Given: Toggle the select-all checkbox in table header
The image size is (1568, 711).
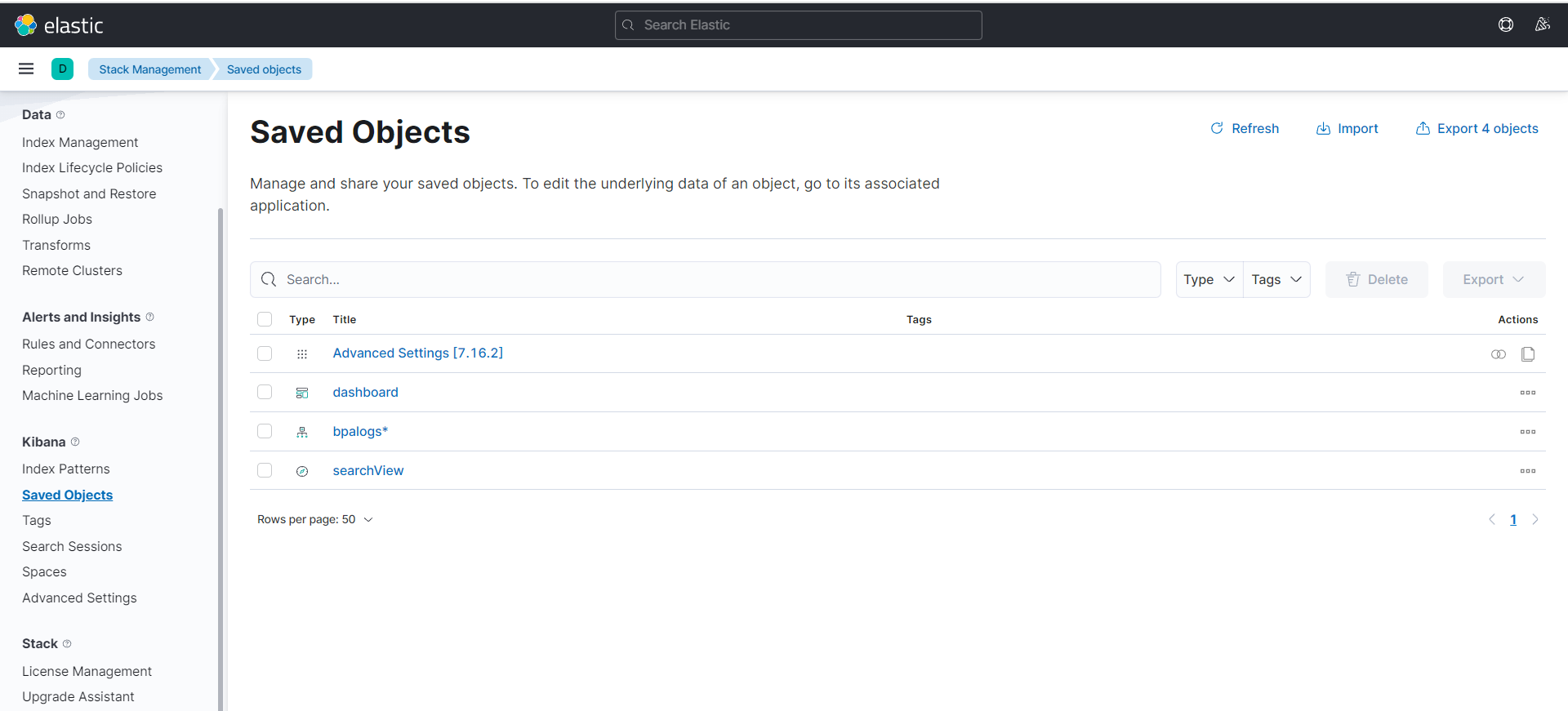Looking at the screenshot, I should tap(265, 319).
